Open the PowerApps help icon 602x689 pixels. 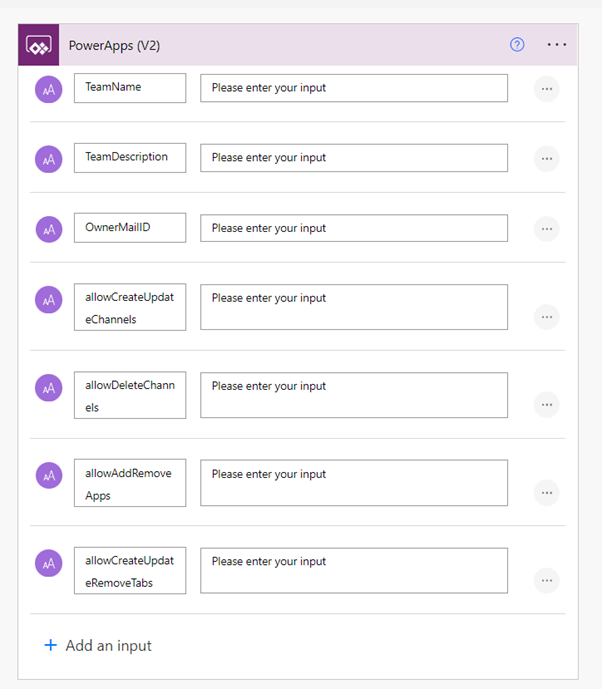(517, 45)
